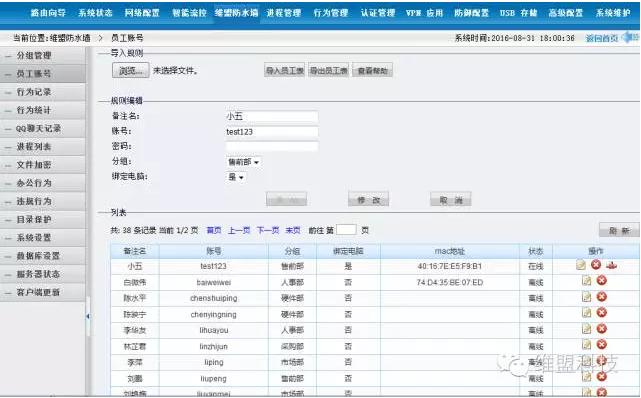The width and height of the screenshot is (641, 398).
Task: Edit the chenshuiping account row
Action: [586, 297]
